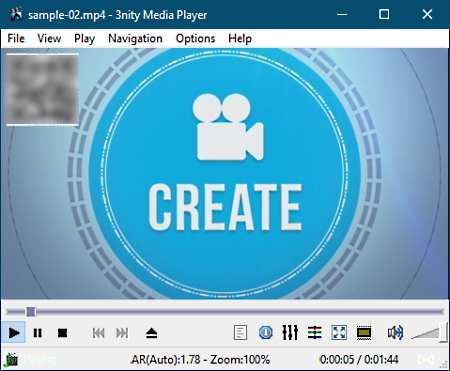Click the AR(Auto):1.78 - Zoom:100% status text

[200, 360]
